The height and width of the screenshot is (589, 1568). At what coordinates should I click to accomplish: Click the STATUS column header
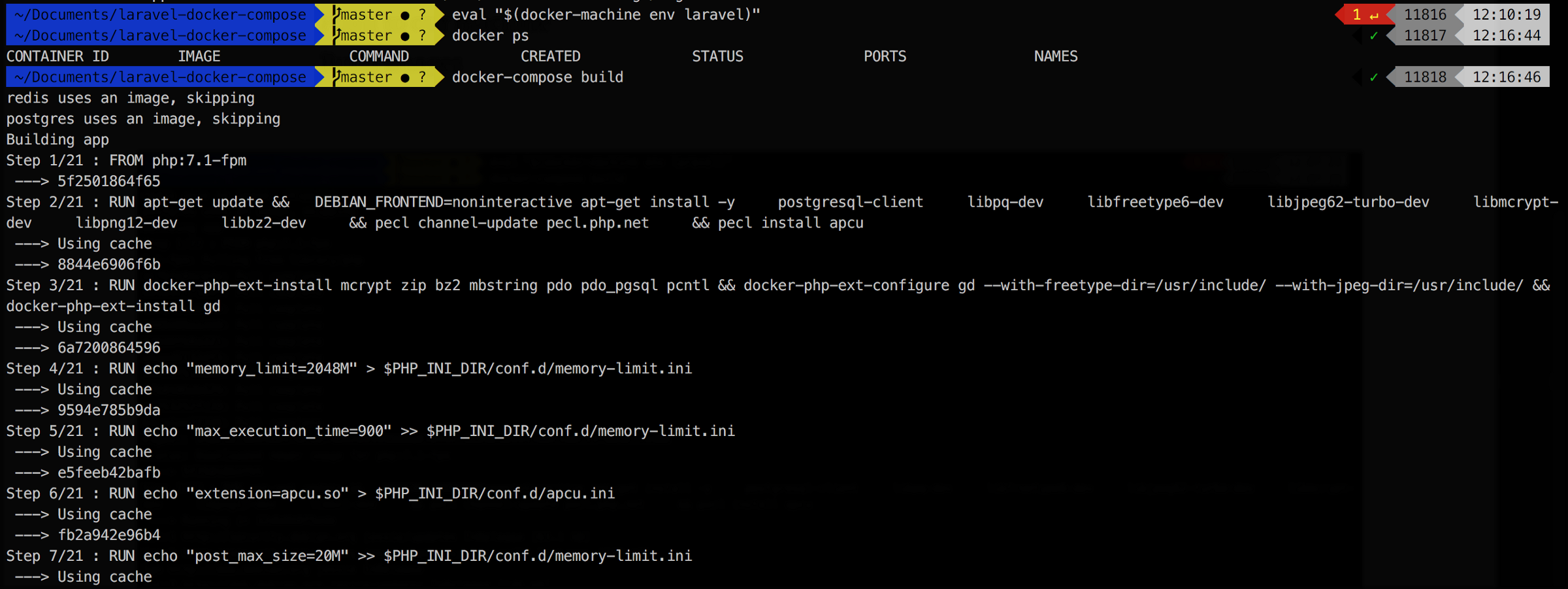(717, 56)
